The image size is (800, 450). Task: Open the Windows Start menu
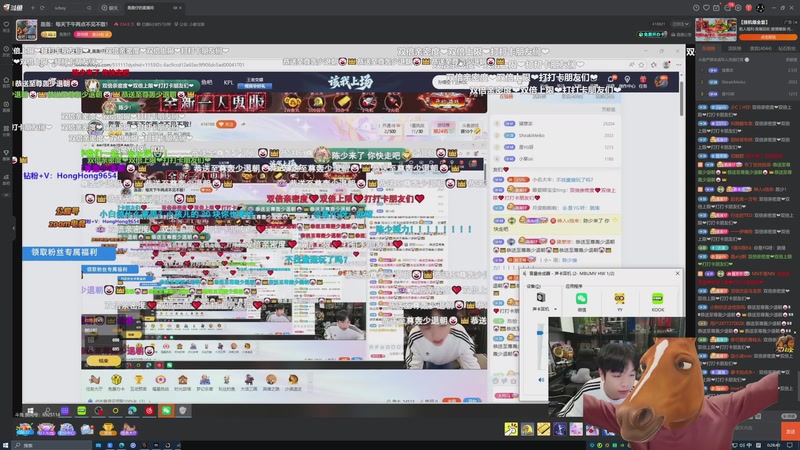(x=7, y=444)
